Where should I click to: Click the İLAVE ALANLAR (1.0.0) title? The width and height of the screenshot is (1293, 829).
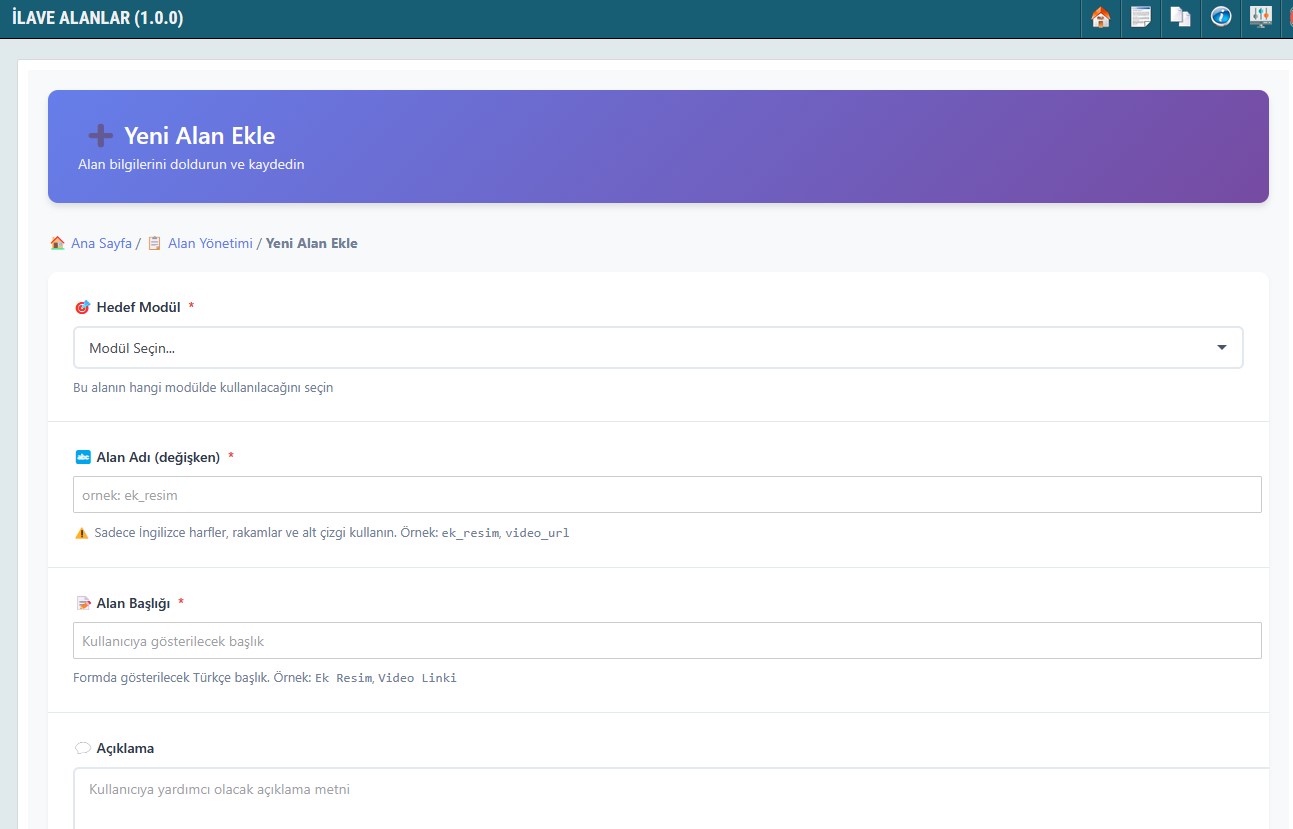point(98,18)
